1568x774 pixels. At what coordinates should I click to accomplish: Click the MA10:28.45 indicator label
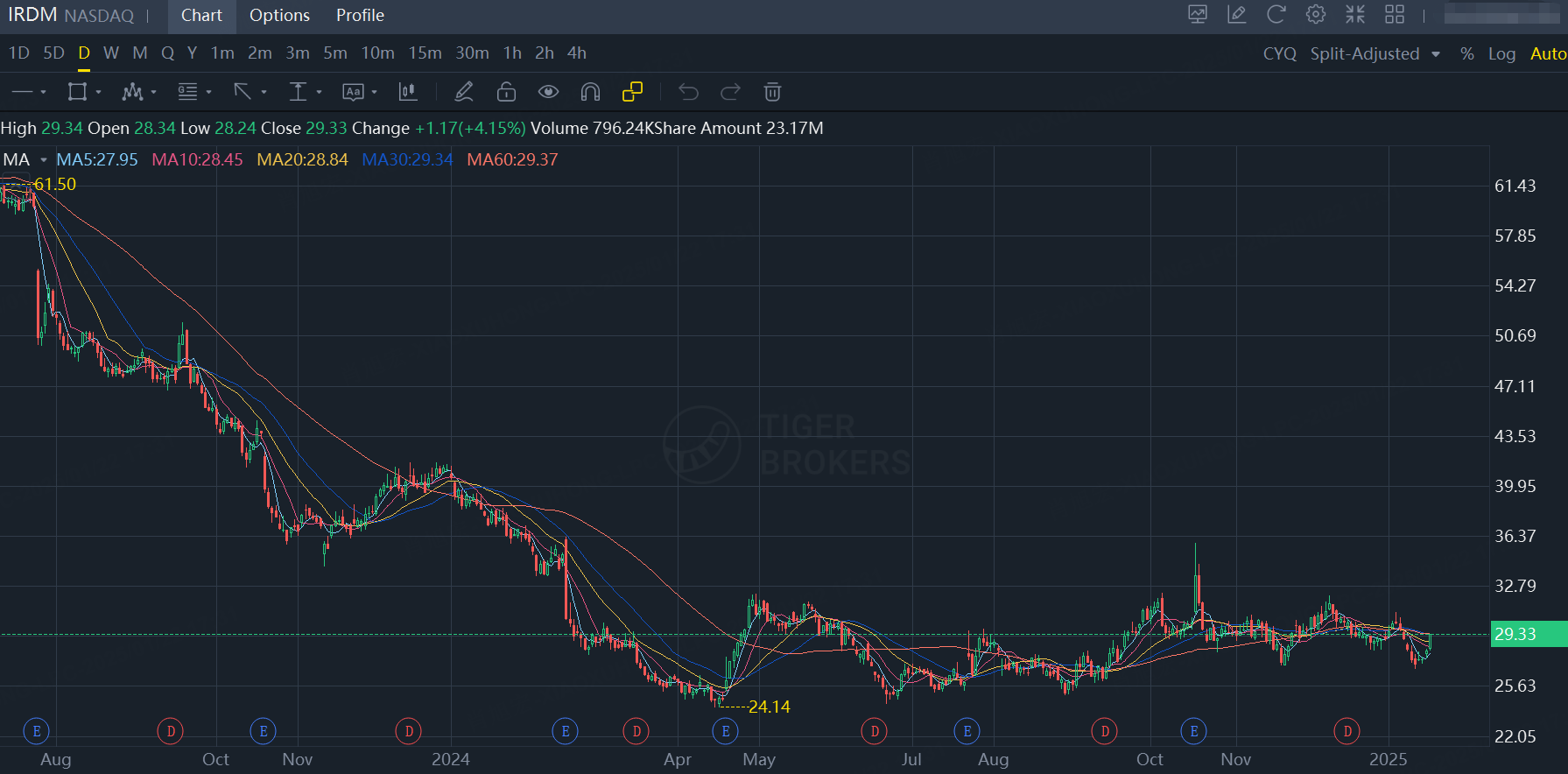click(x=197, y=159)
